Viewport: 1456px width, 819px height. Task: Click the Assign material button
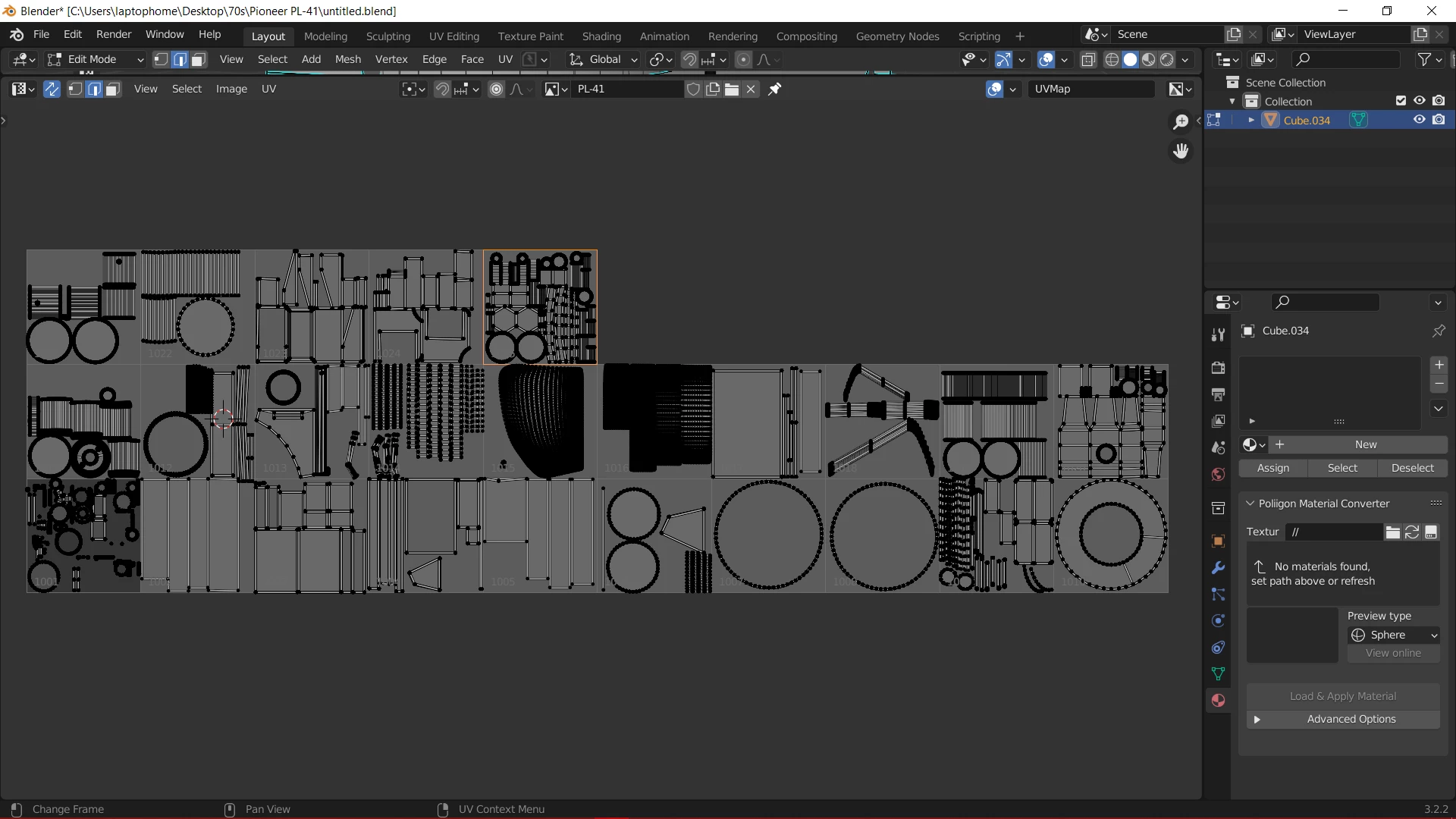(x=1272, y=468)
